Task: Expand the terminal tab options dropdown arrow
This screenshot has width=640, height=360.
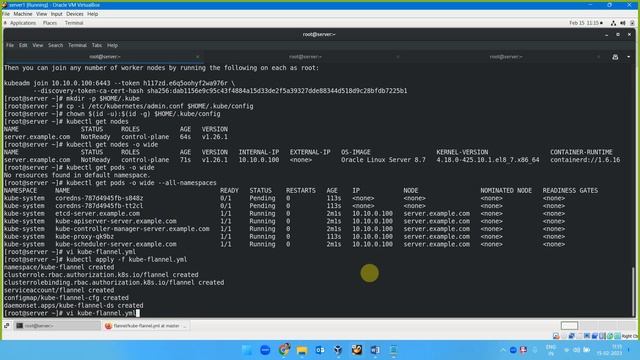Action: pos(628,57)
